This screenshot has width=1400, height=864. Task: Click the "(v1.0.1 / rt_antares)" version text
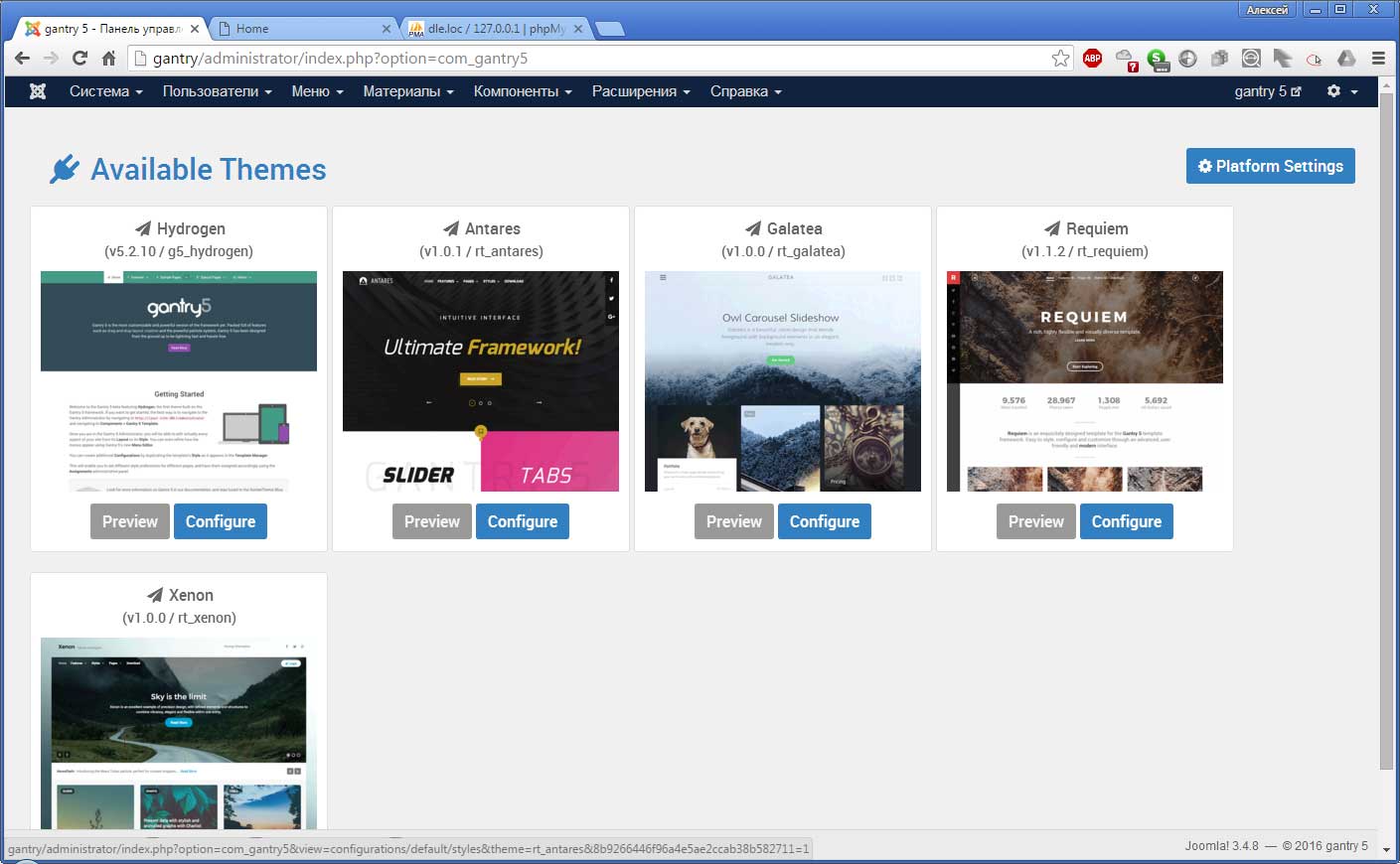[x=481, y=251]
